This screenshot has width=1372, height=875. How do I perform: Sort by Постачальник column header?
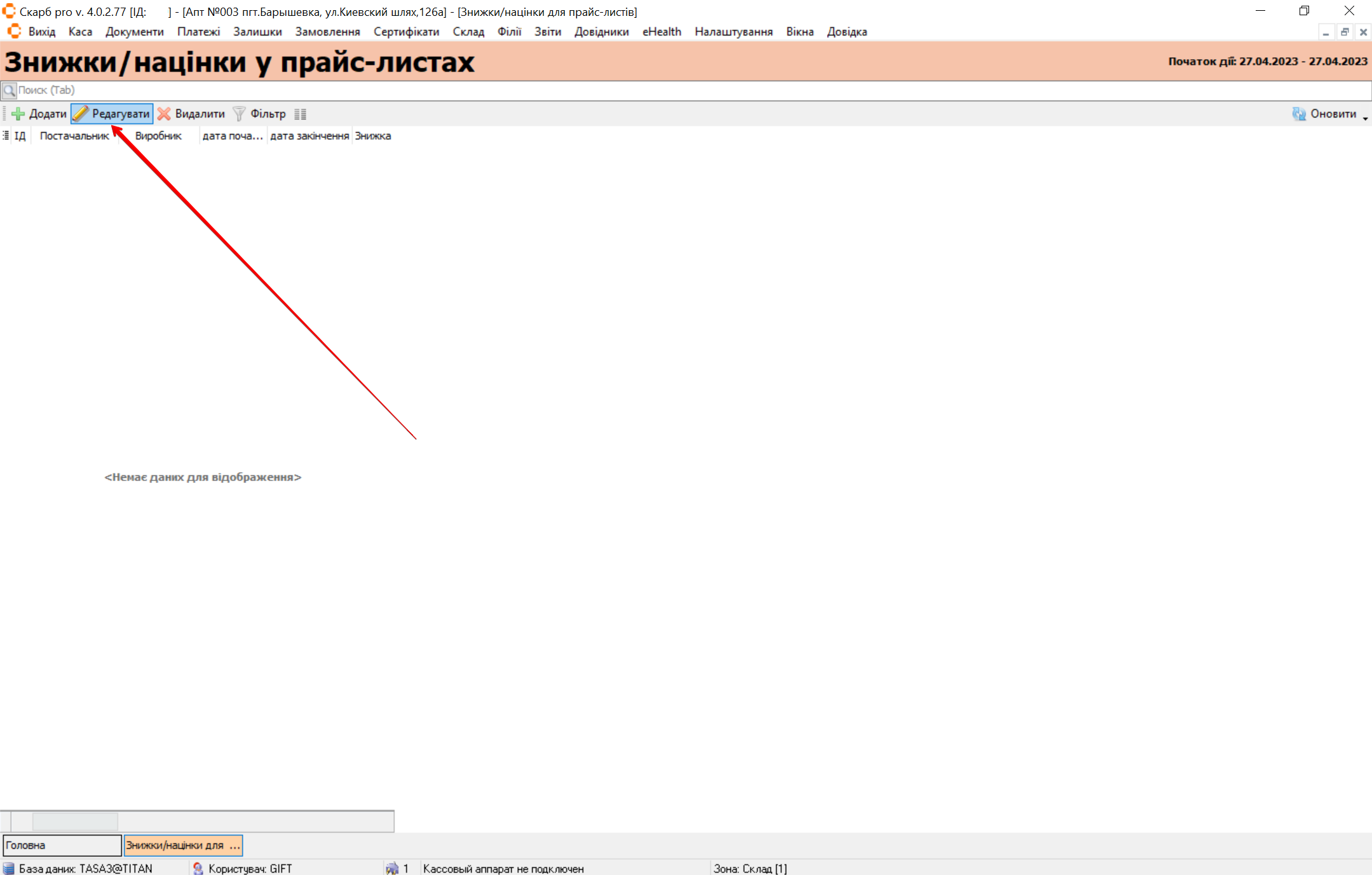[74, 136]
